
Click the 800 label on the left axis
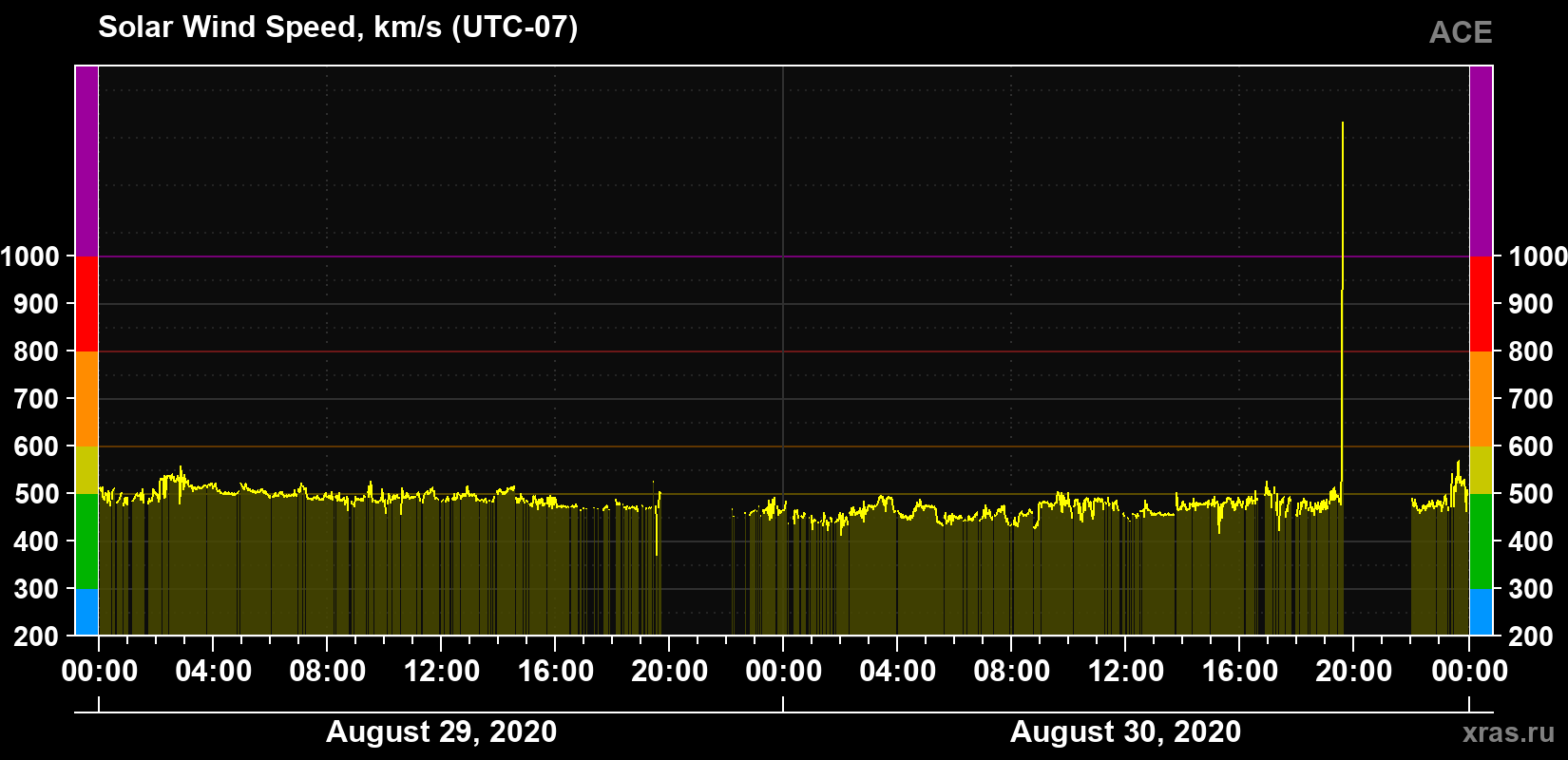click(x=37, y=351)
